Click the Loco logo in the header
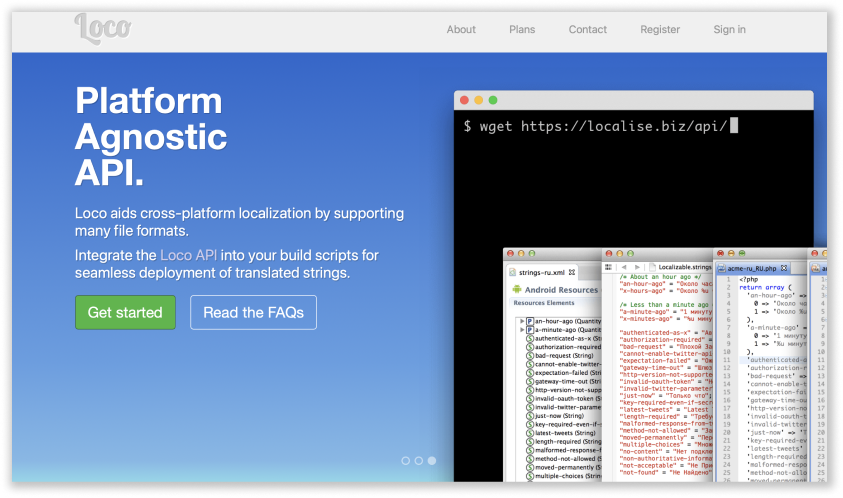This screenshot has height=498, width=843. point(103,29)
